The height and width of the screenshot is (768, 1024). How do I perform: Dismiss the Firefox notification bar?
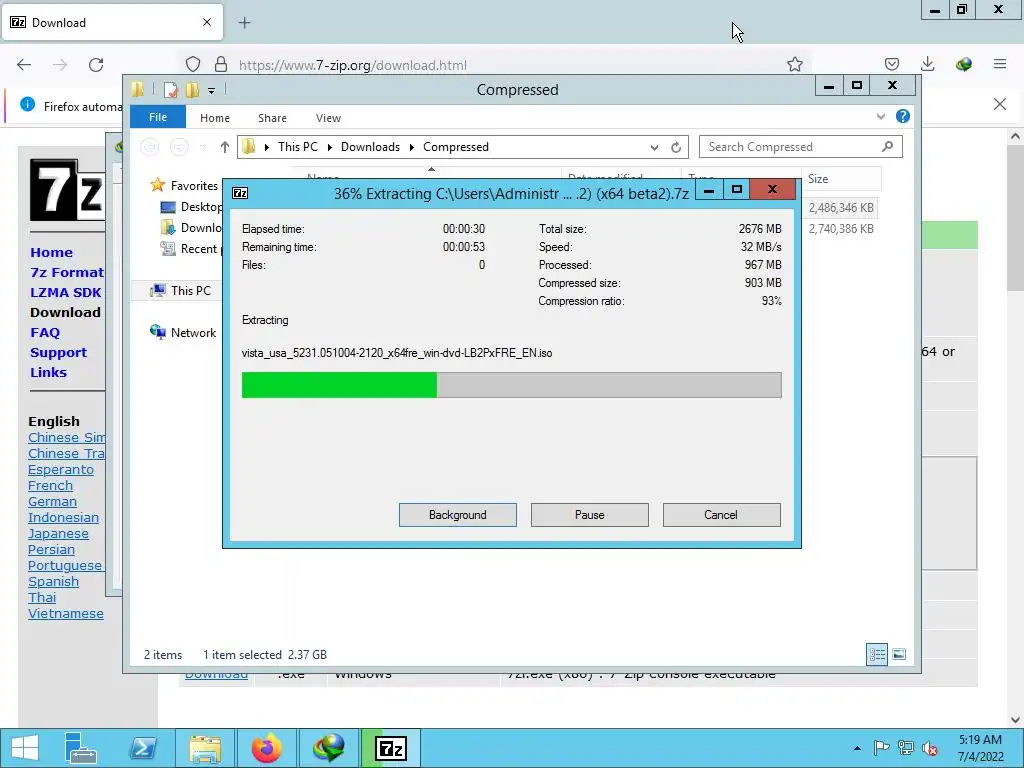1000,104
